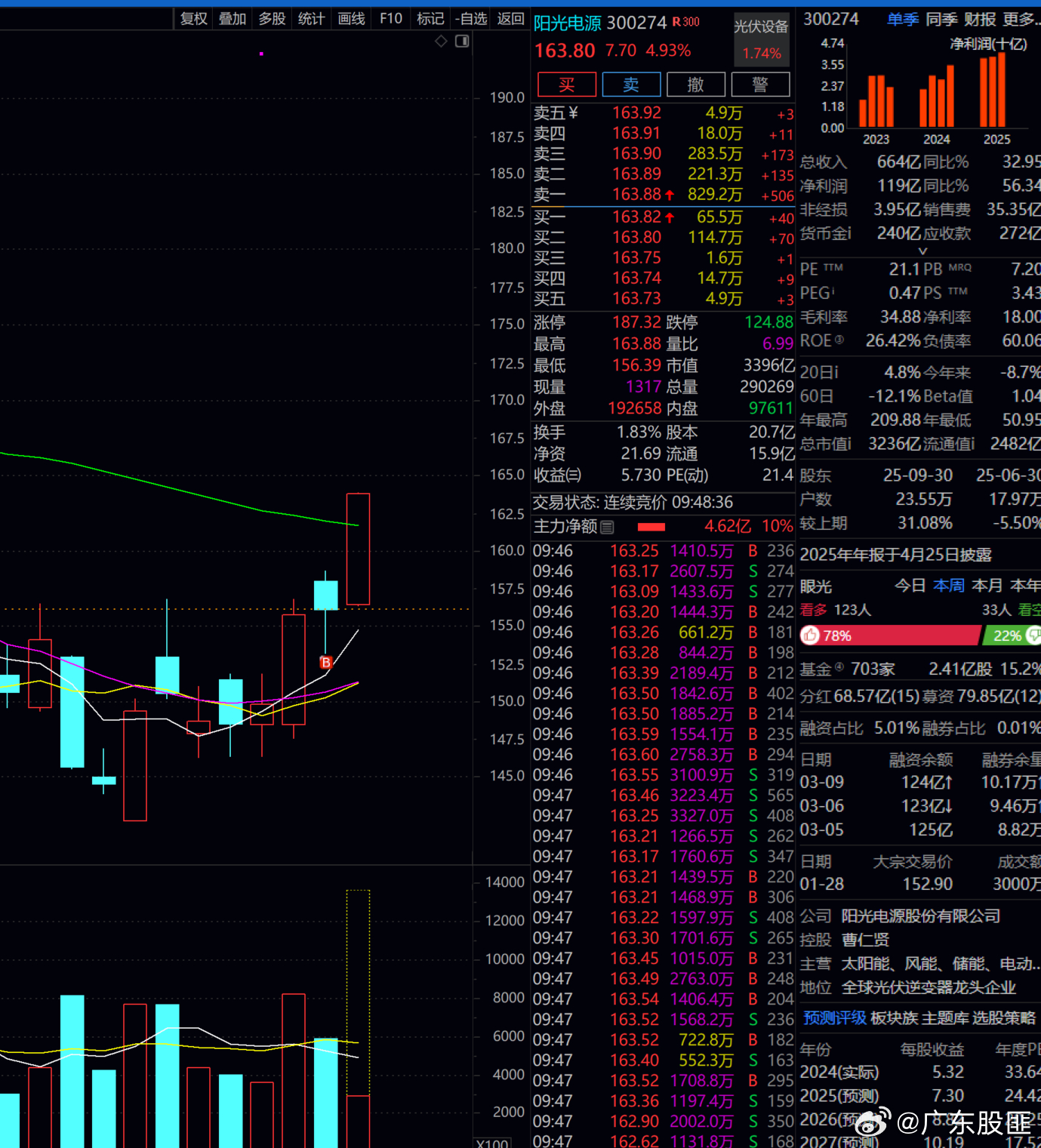The height and width of the screenshot is (1148, 1041).
Task: Open the 更多 financial options
Action: coord(1021,20)
